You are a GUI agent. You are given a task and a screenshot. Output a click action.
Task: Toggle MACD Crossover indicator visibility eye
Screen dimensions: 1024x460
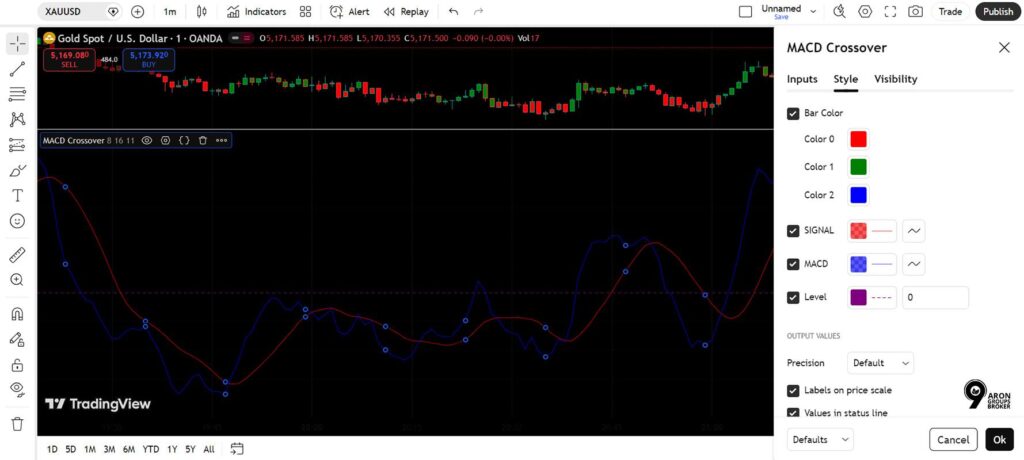[147, 140]
